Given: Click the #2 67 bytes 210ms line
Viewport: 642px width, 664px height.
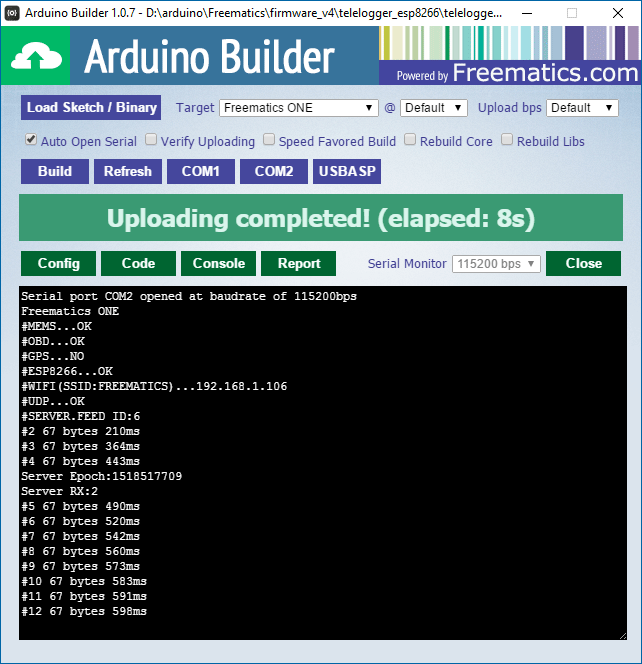Looking at the screenshot, I should point(80,432).
